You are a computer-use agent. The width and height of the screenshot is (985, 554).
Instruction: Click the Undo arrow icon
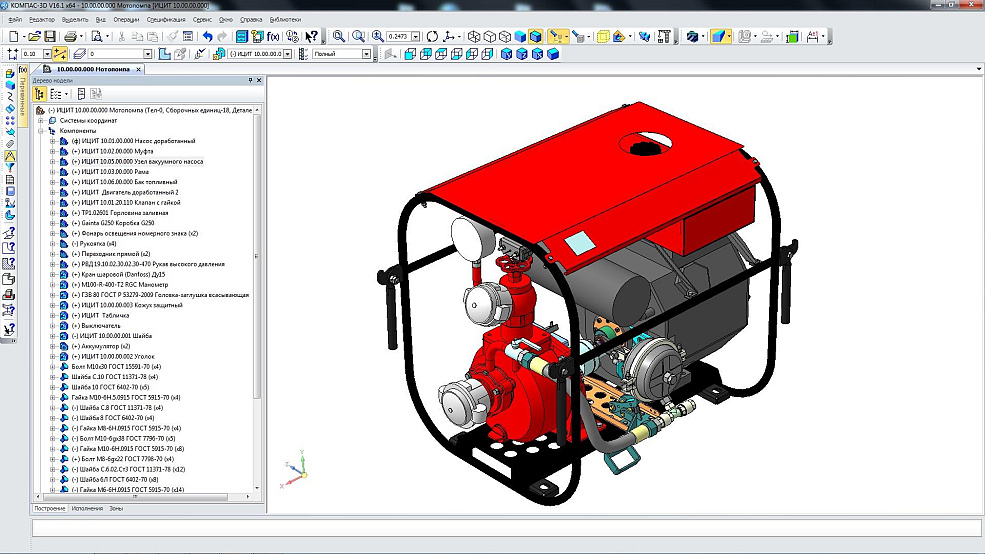[207, 36]
